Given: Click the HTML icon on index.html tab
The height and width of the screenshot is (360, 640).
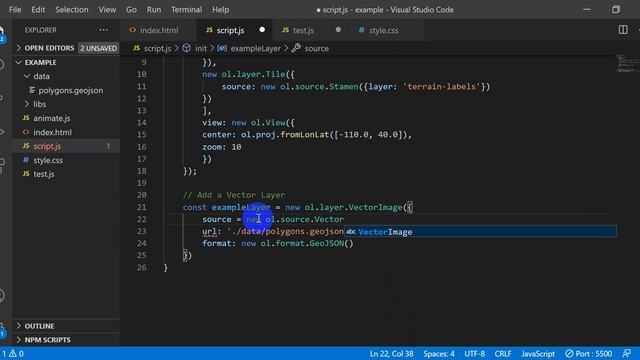Looking at the screenshot, I should coord(132,30).
